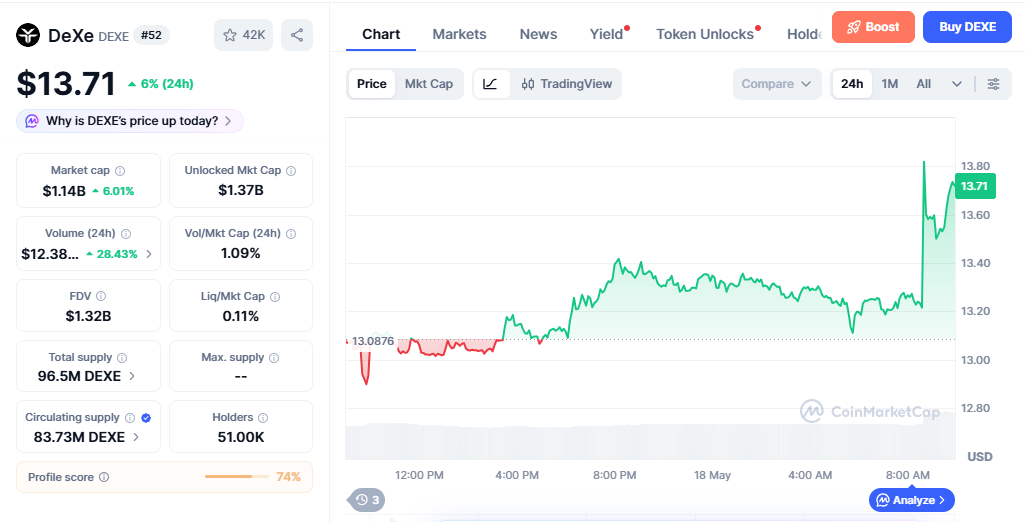Open the Compare dropdown
Viewport: 1025px width, 522px height.
tap(777, 84)
